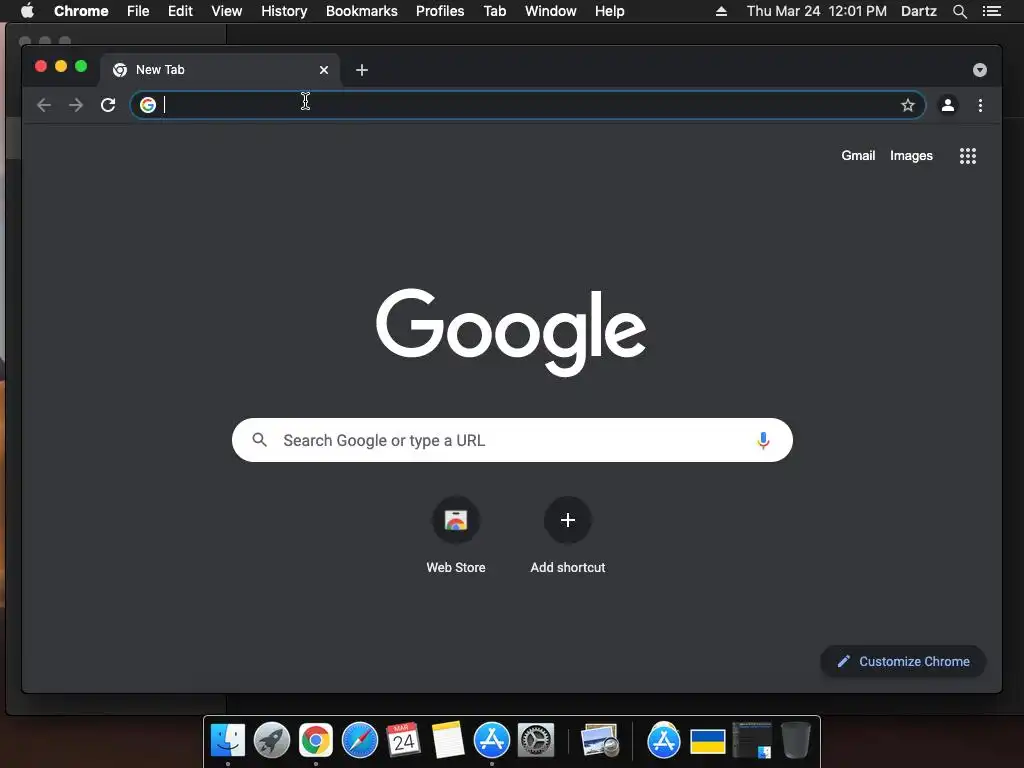Click the Ukraine flag icon in dock
The image size is (1024, 768).
708,742
